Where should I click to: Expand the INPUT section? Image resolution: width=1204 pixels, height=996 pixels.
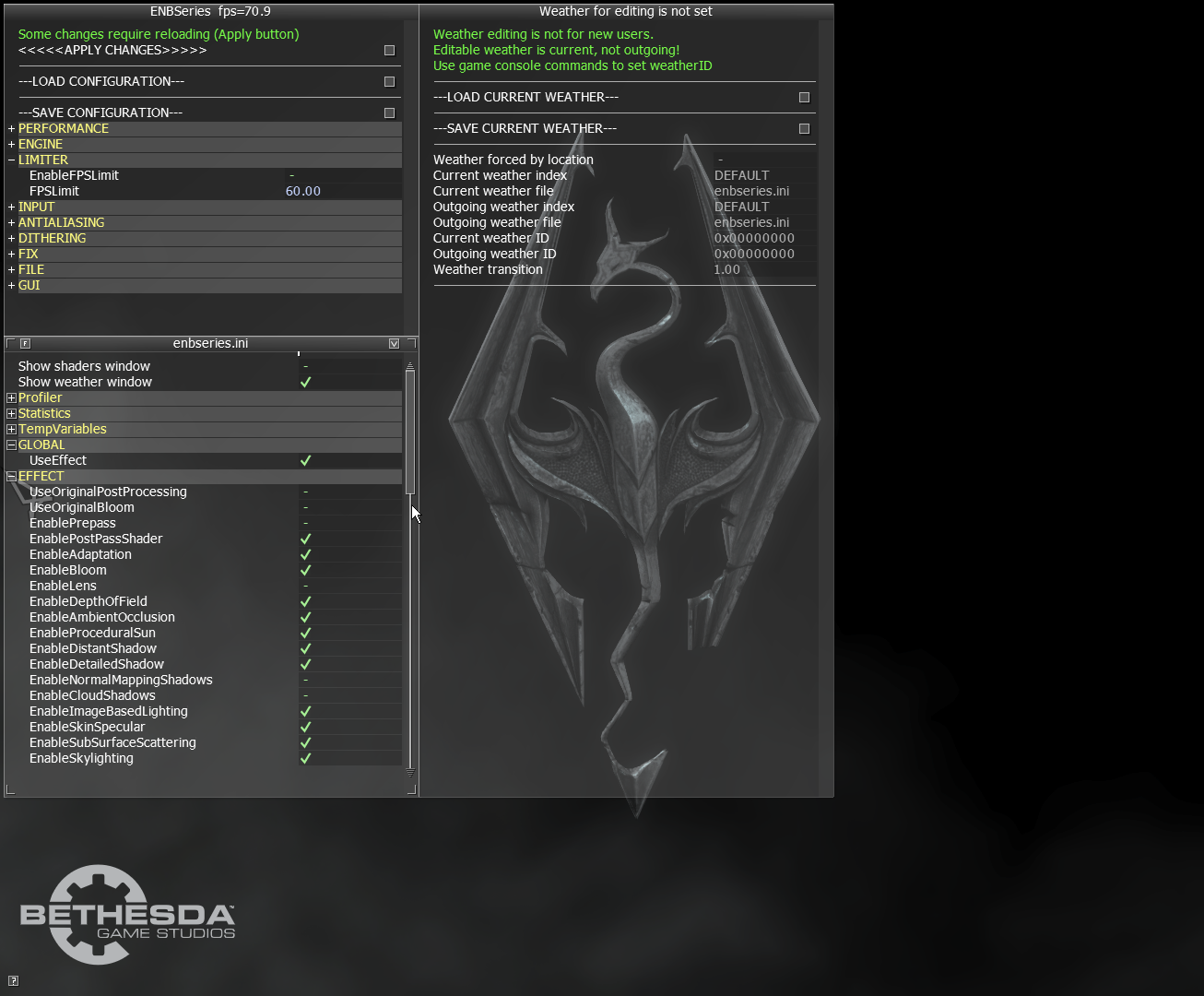11,207
